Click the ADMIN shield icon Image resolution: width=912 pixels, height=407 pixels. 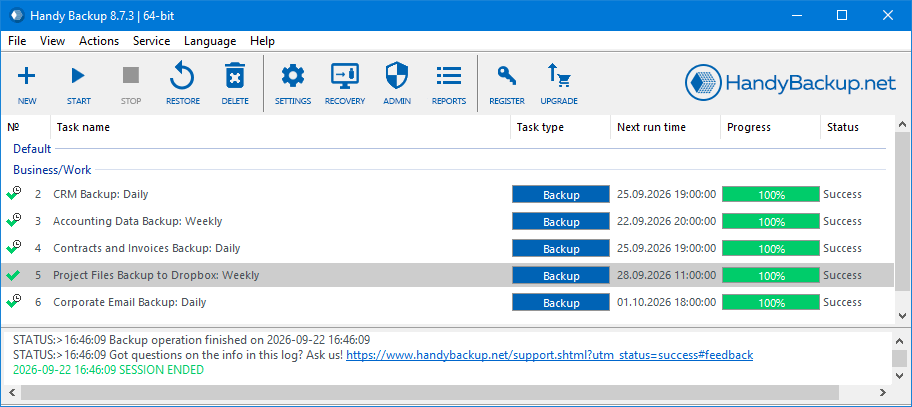(x=397, y=76)
